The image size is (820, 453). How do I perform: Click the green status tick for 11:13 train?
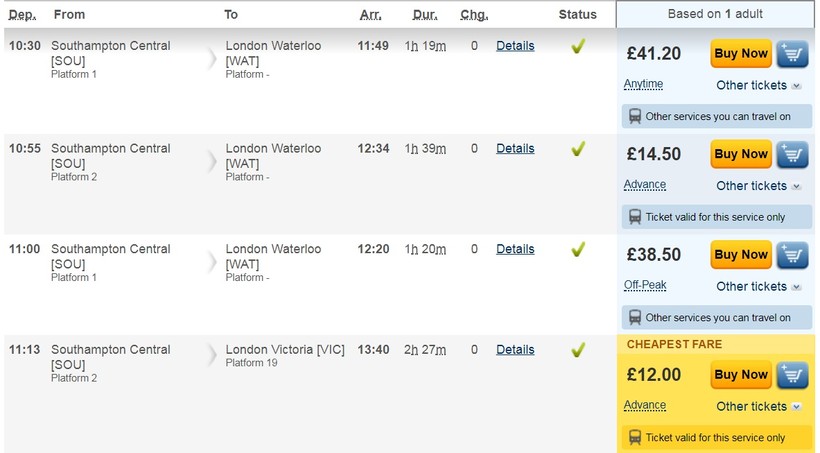point(577,350)
